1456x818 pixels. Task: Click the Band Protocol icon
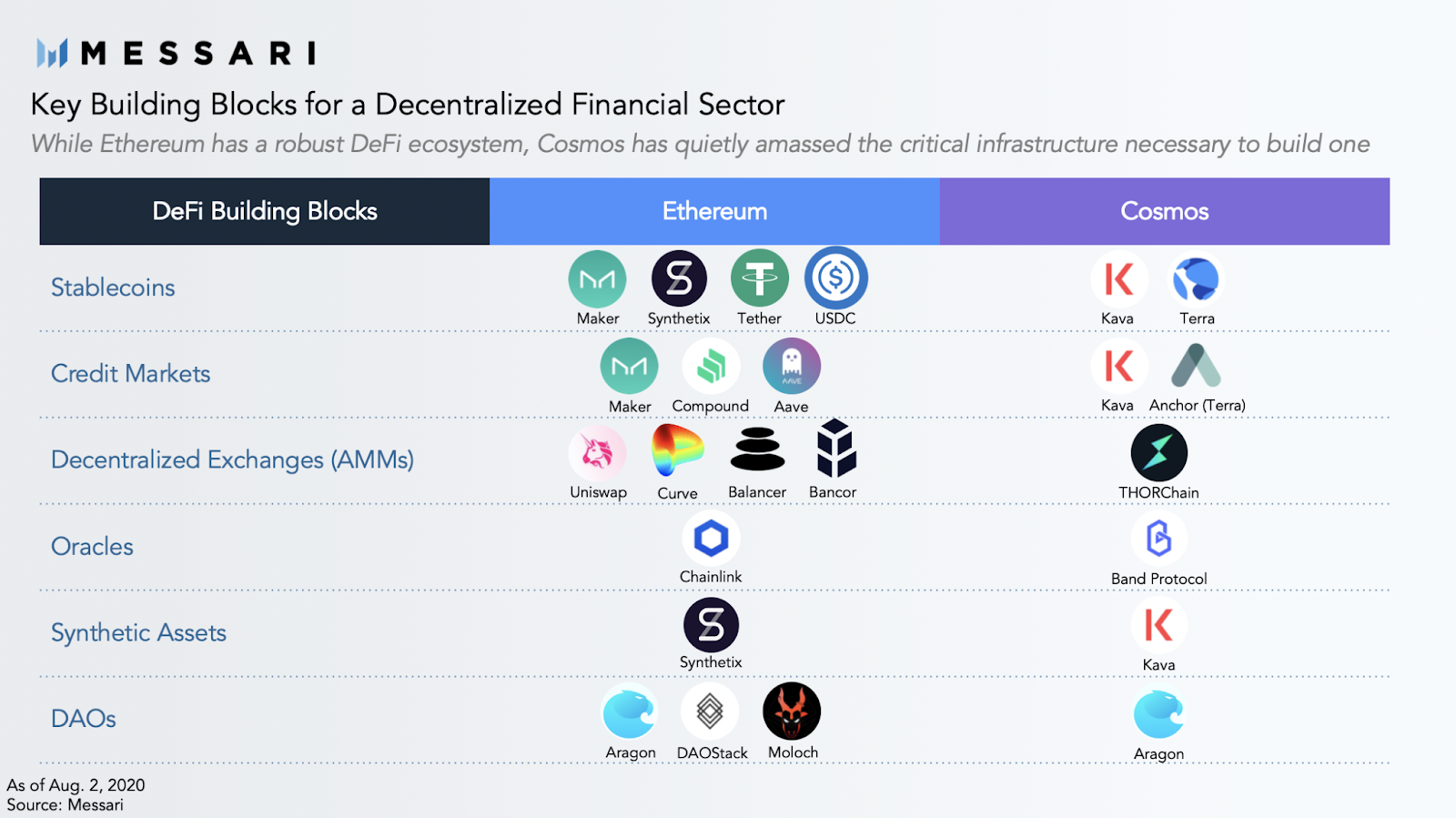1158,538
